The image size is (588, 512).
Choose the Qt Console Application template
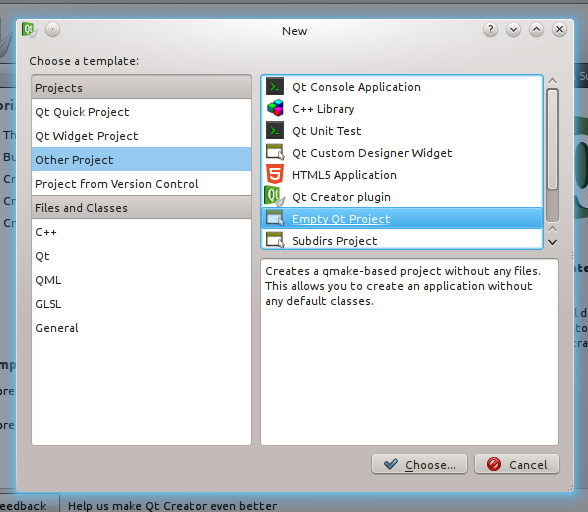(402, 87)
